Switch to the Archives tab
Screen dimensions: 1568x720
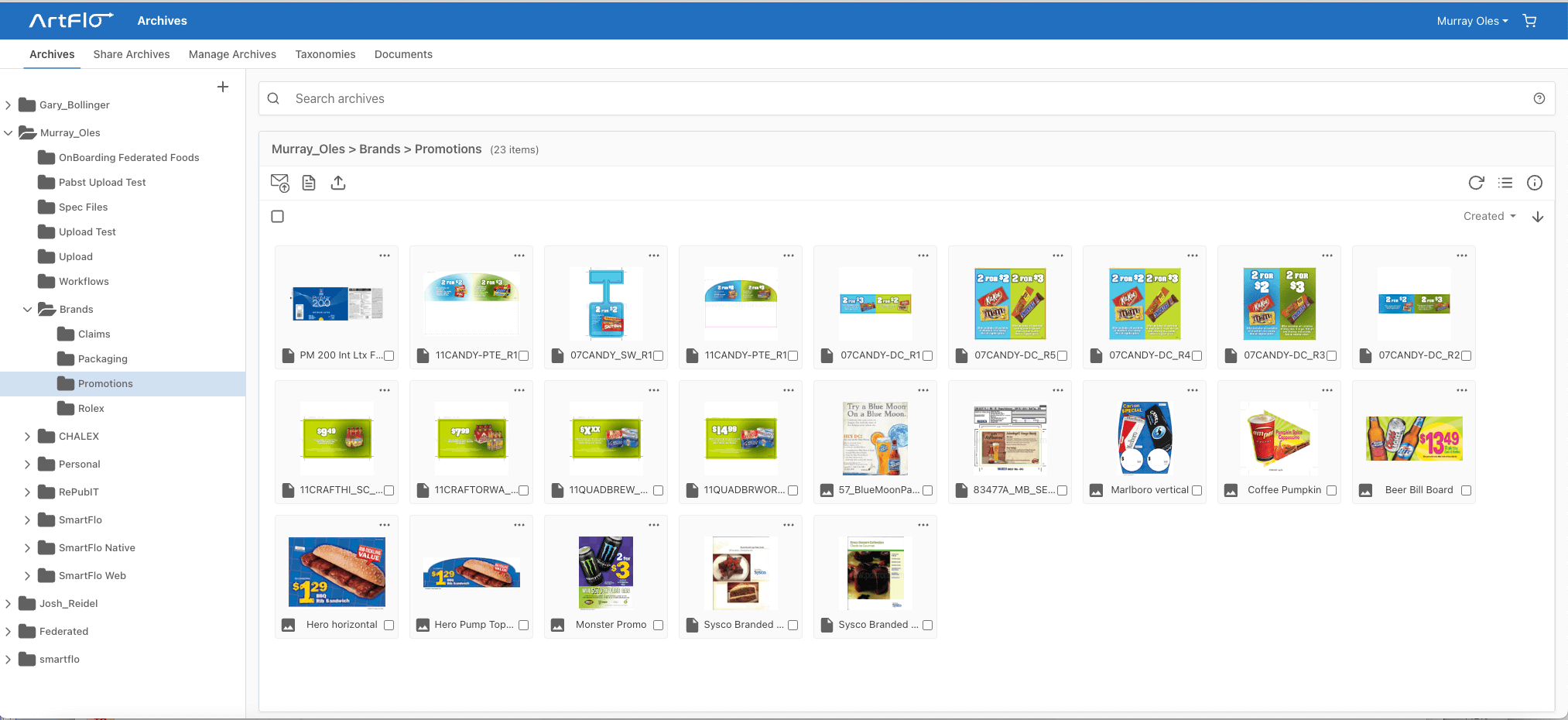click(x=52, y=54)
